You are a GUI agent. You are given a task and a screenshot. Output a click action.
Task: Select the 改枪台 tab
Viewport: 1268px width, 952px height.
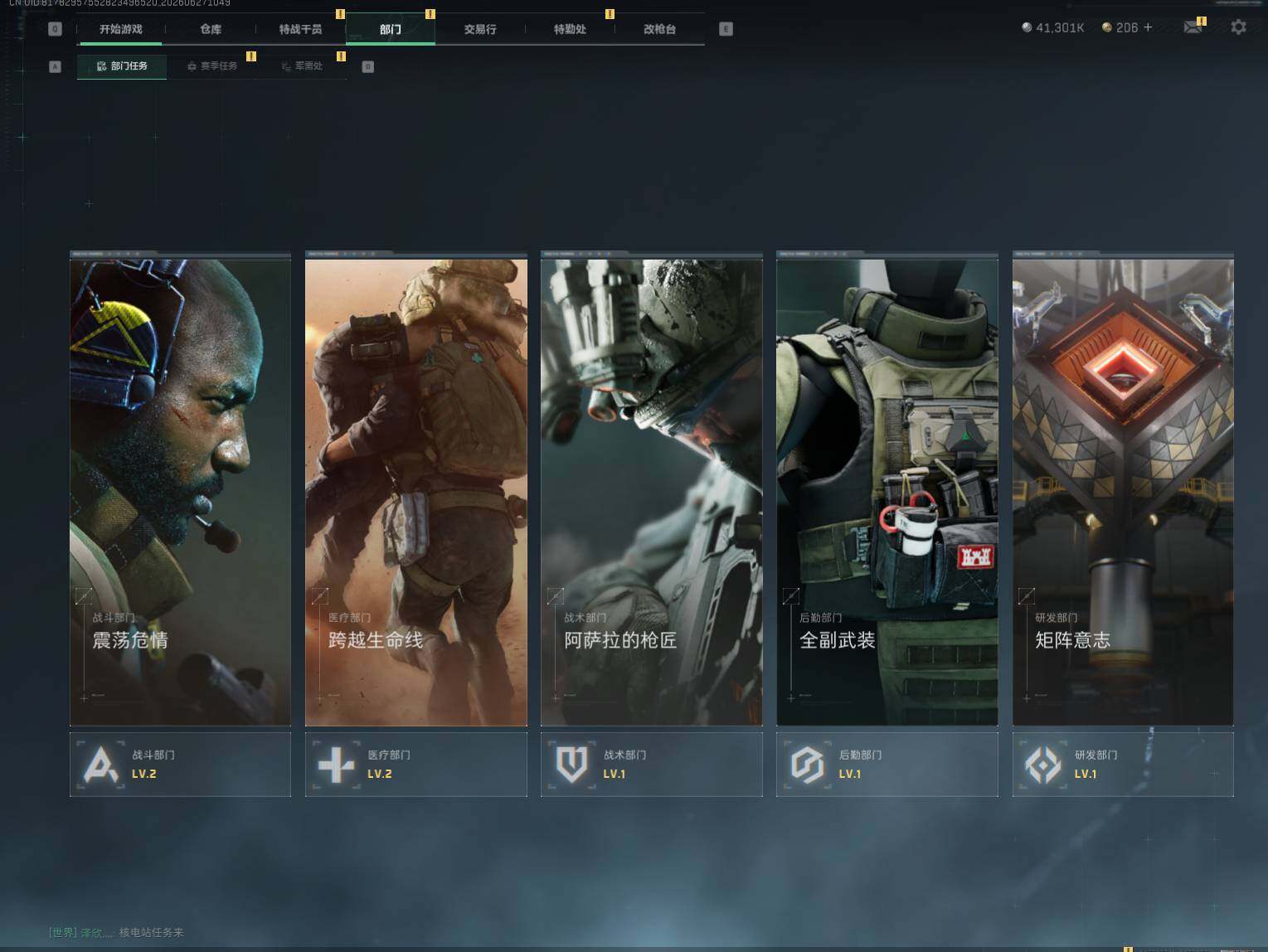[660, 29]
